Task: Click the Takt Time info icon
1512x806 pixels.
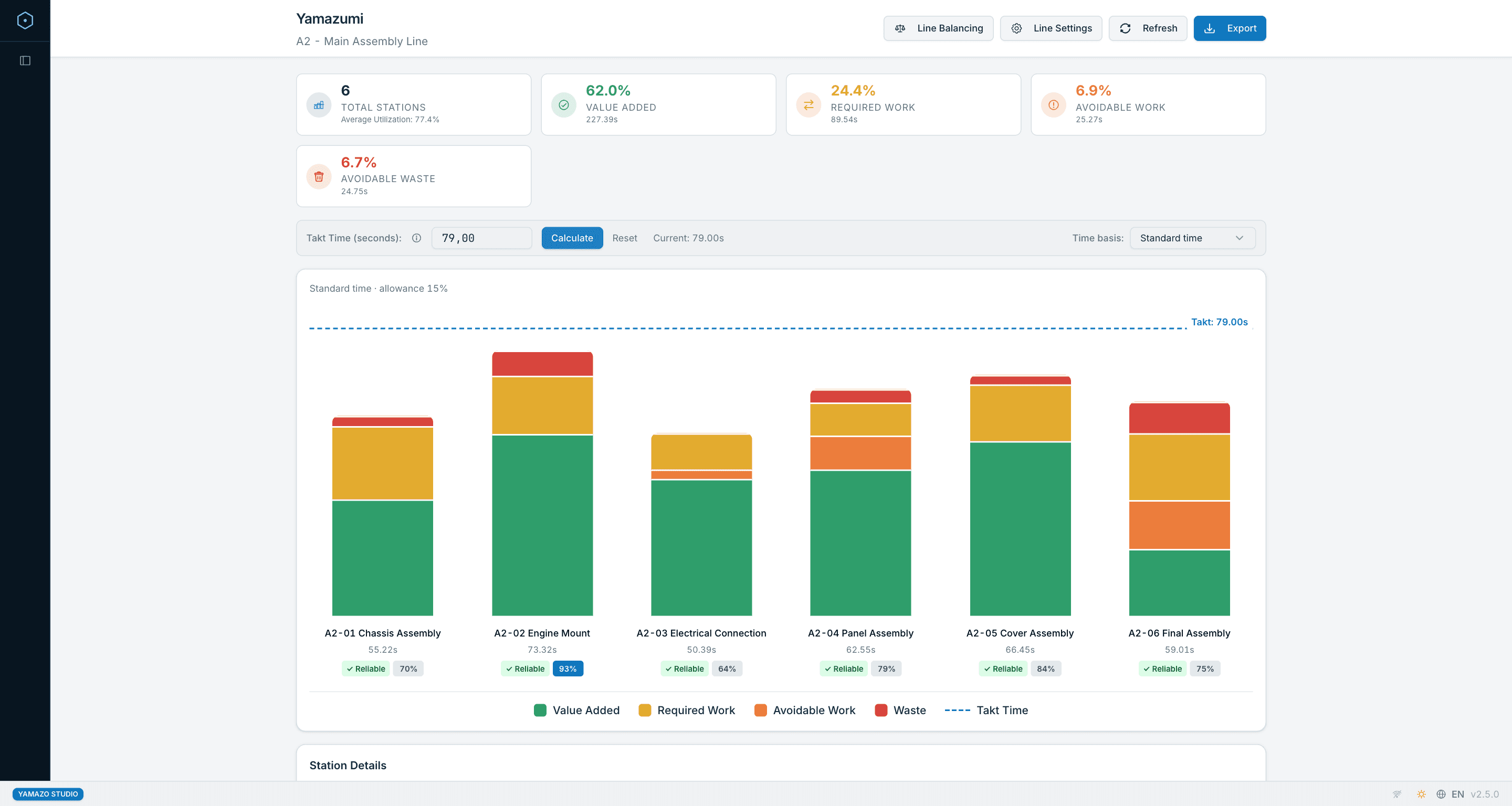Action: (416, 238)
